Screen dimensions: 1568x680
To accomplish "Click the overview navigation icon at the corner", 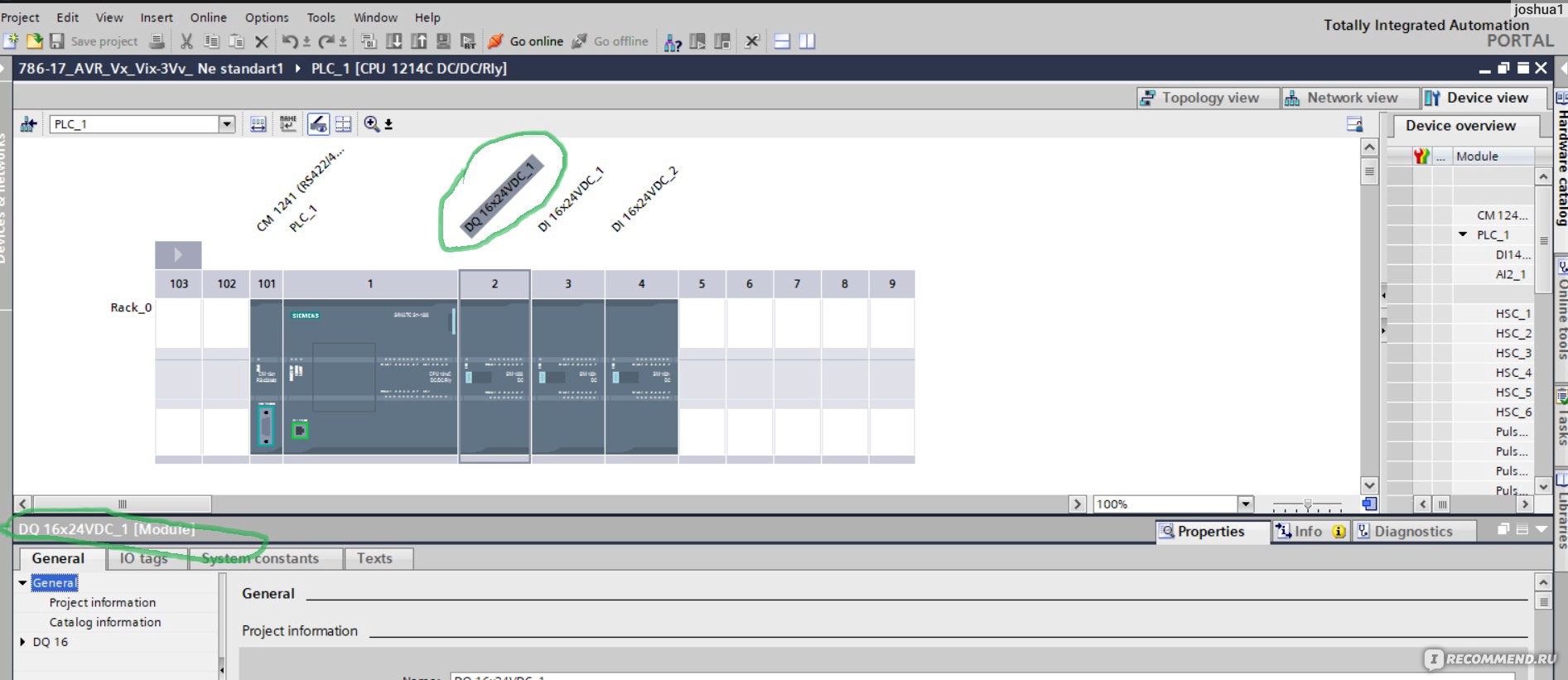I will coord(1369,504).
